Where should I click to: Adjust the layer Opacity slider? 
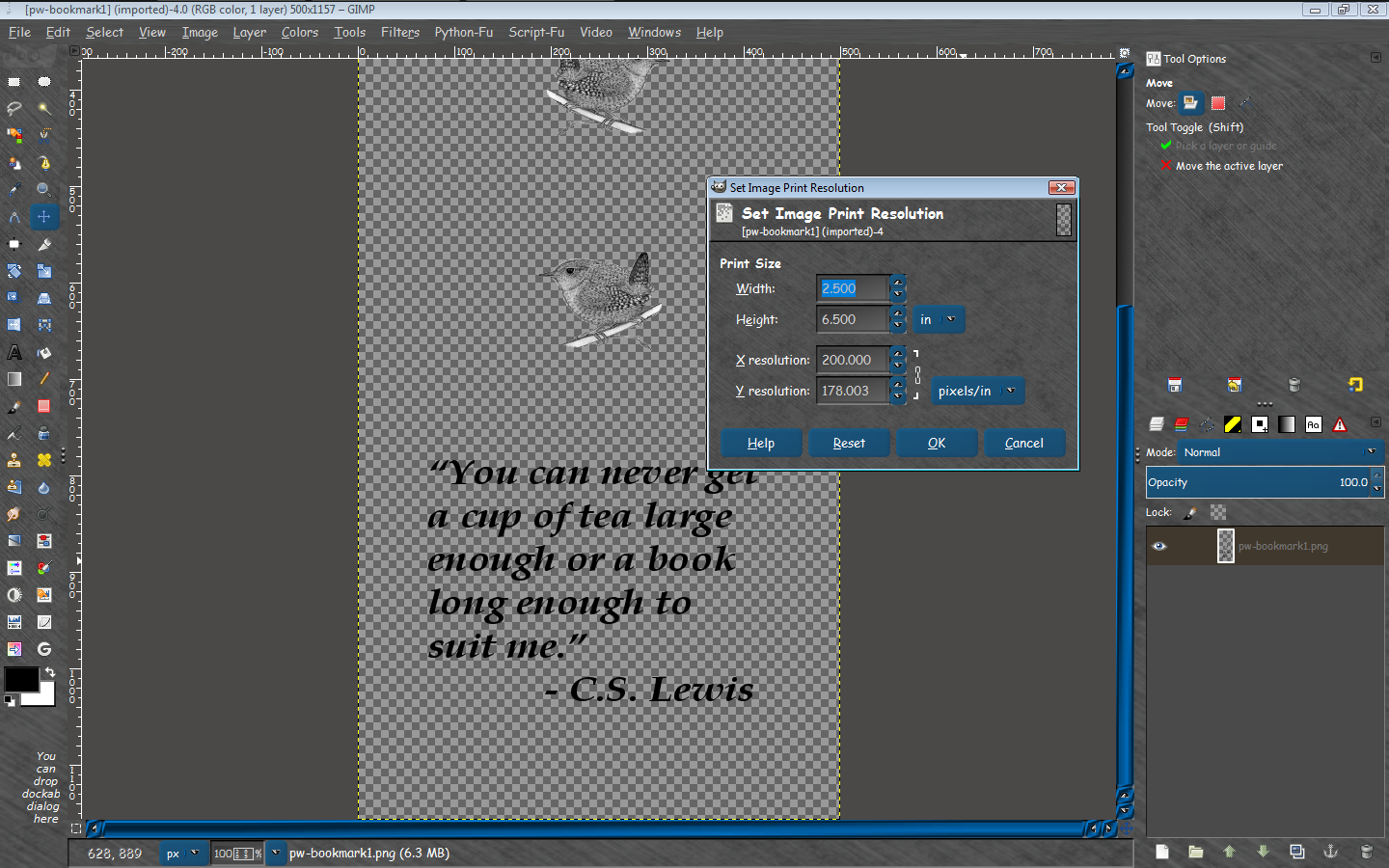coord(1266,482)
